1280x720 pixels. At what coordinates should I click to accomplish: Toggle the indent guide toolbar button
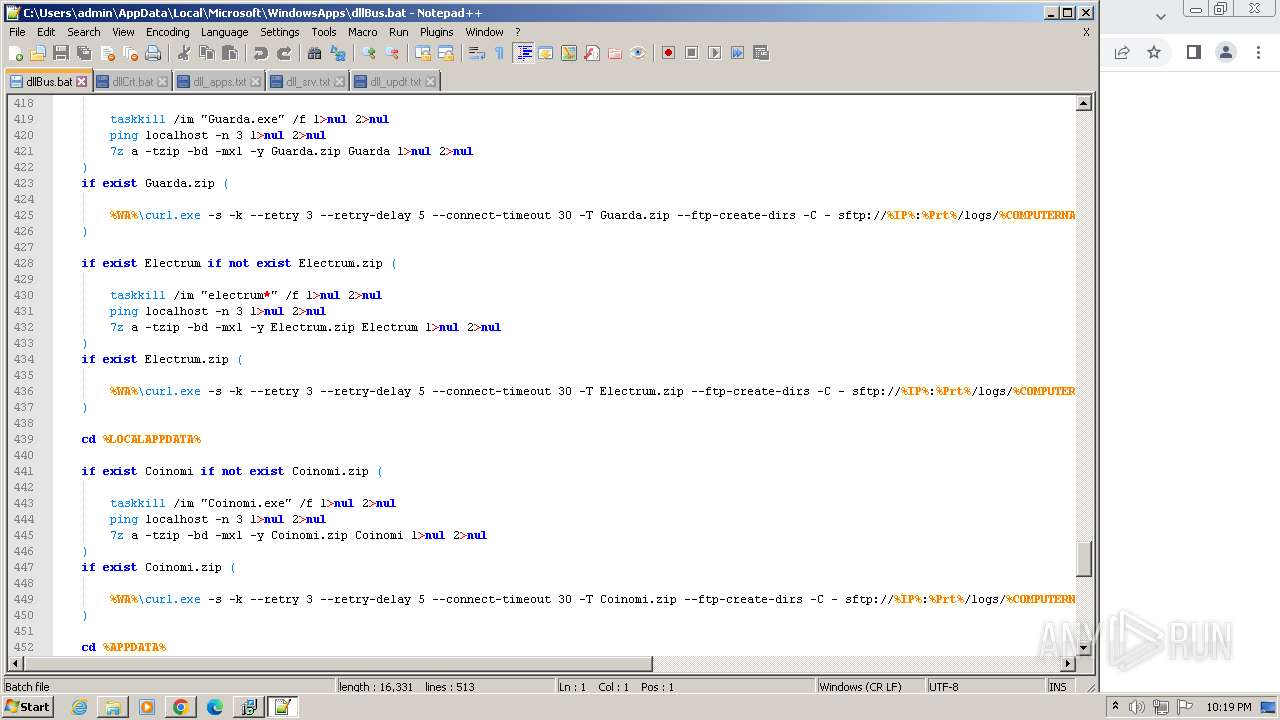click(523, 53)
